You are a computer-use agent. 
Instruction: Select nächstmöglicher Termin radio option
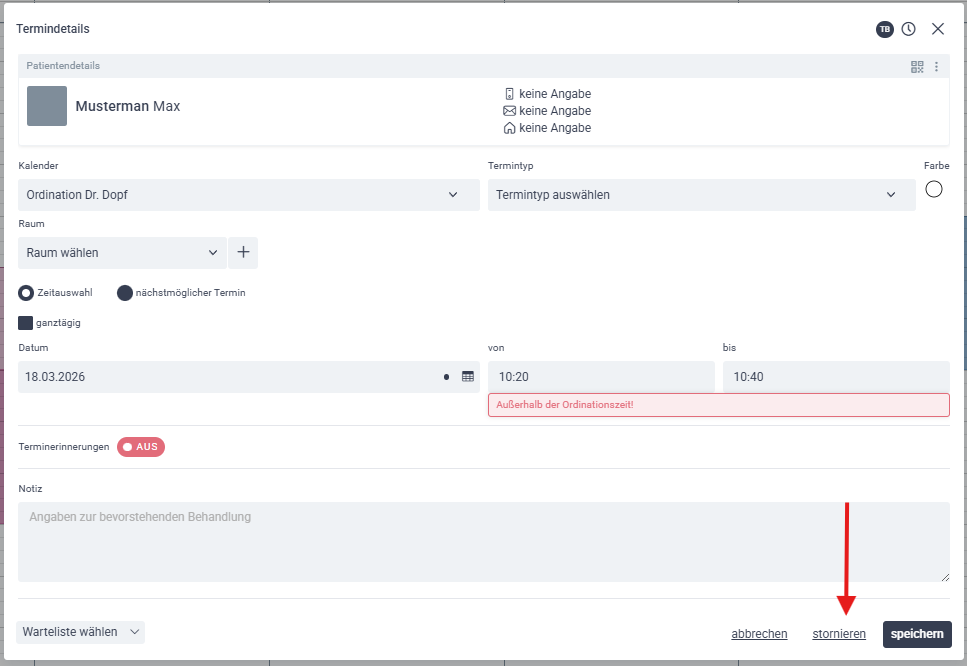[x=125, y=293]
